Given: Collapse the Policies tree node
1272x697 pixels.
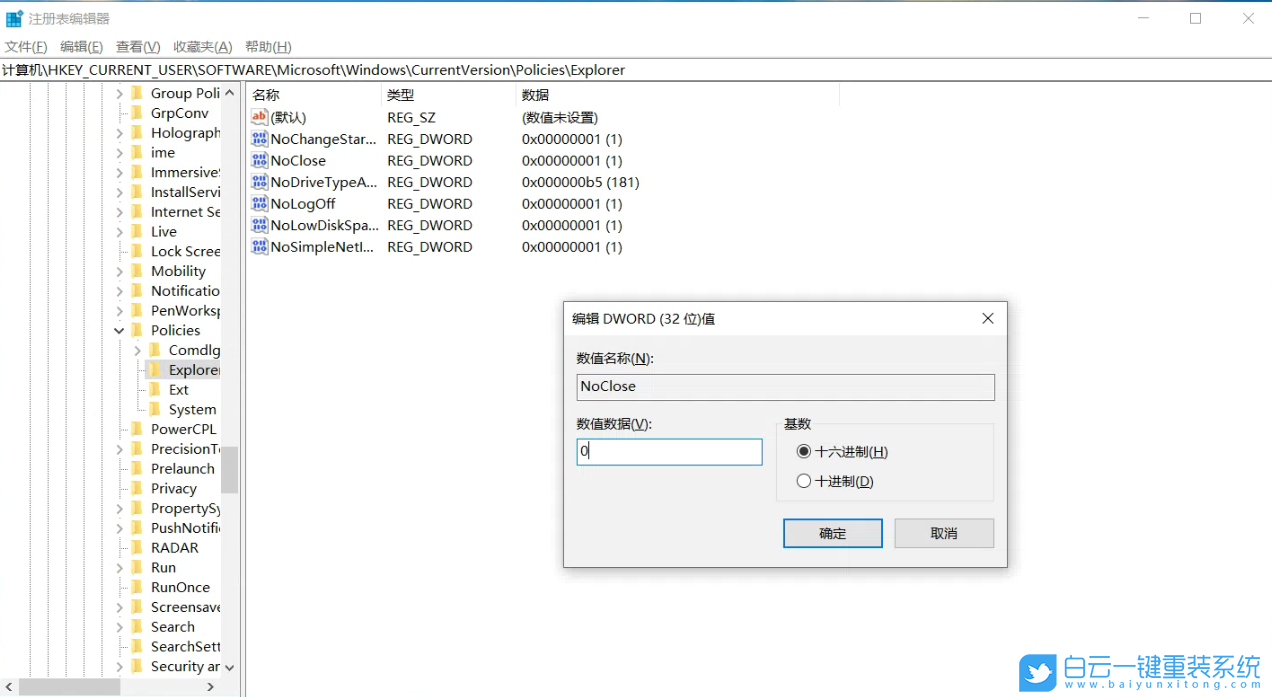Looking at the screenshot, I should (118, 330).
